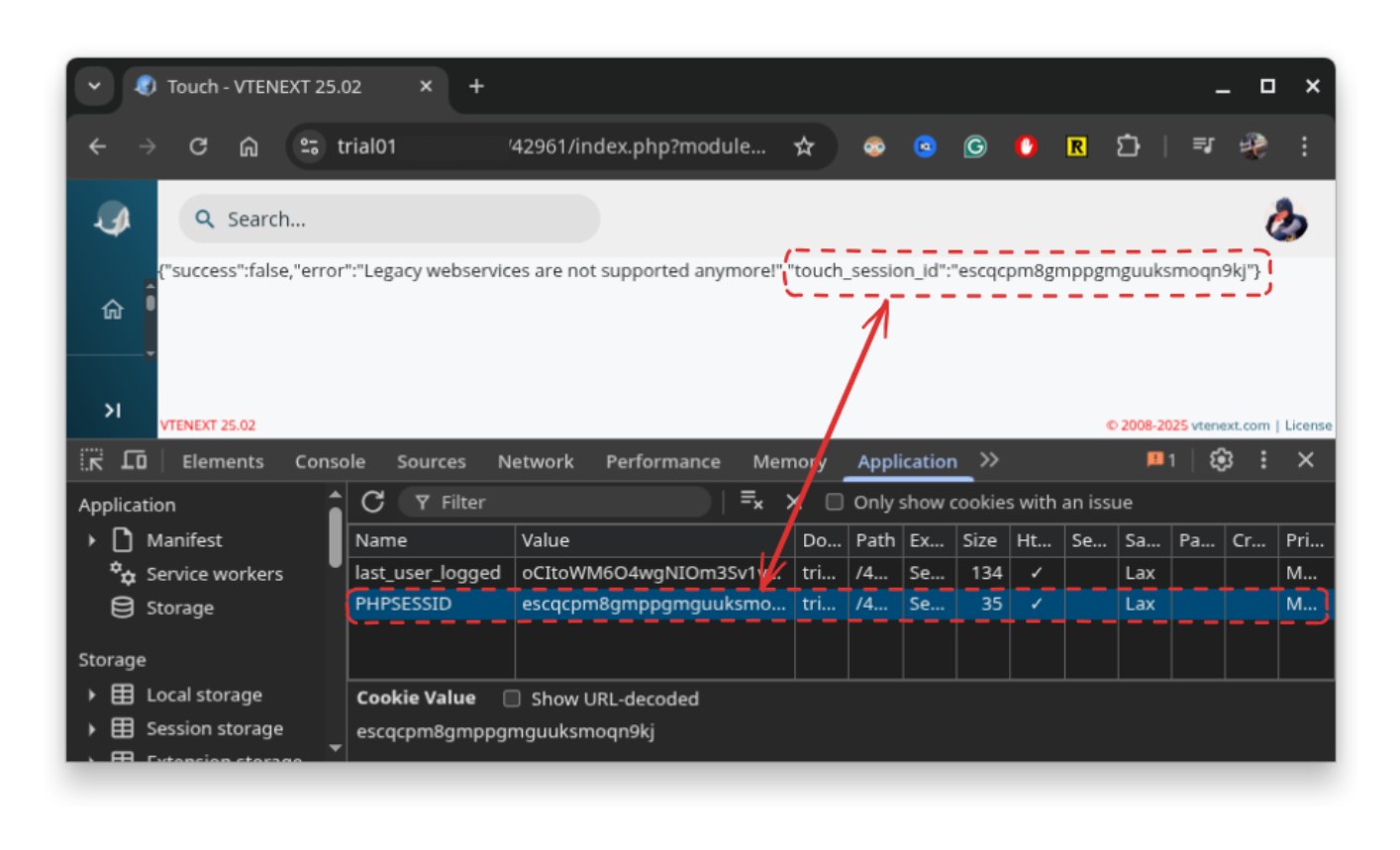Screen dimensions: 1400x850
Task: Focus the VTENEXT Search field
Action: (389, 219)
